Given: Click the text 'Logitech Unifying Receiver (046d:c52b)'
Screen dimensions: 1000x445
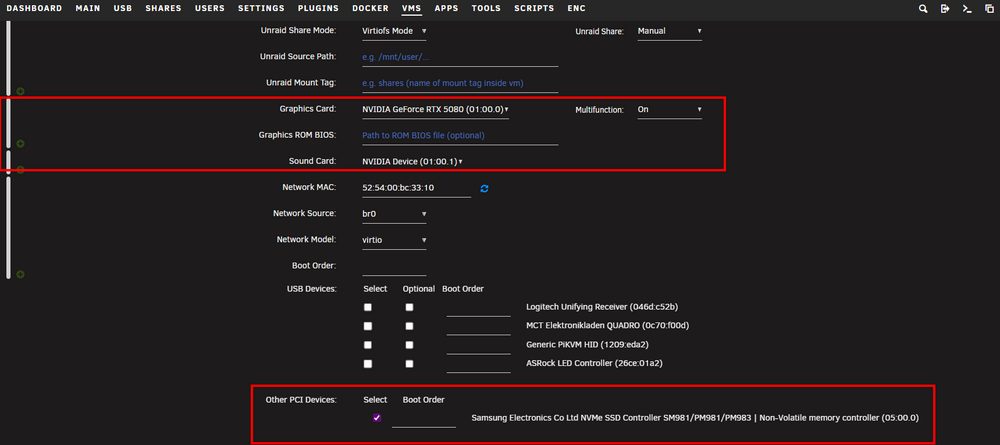Looking at the screenshot, I should pos(602,307).
